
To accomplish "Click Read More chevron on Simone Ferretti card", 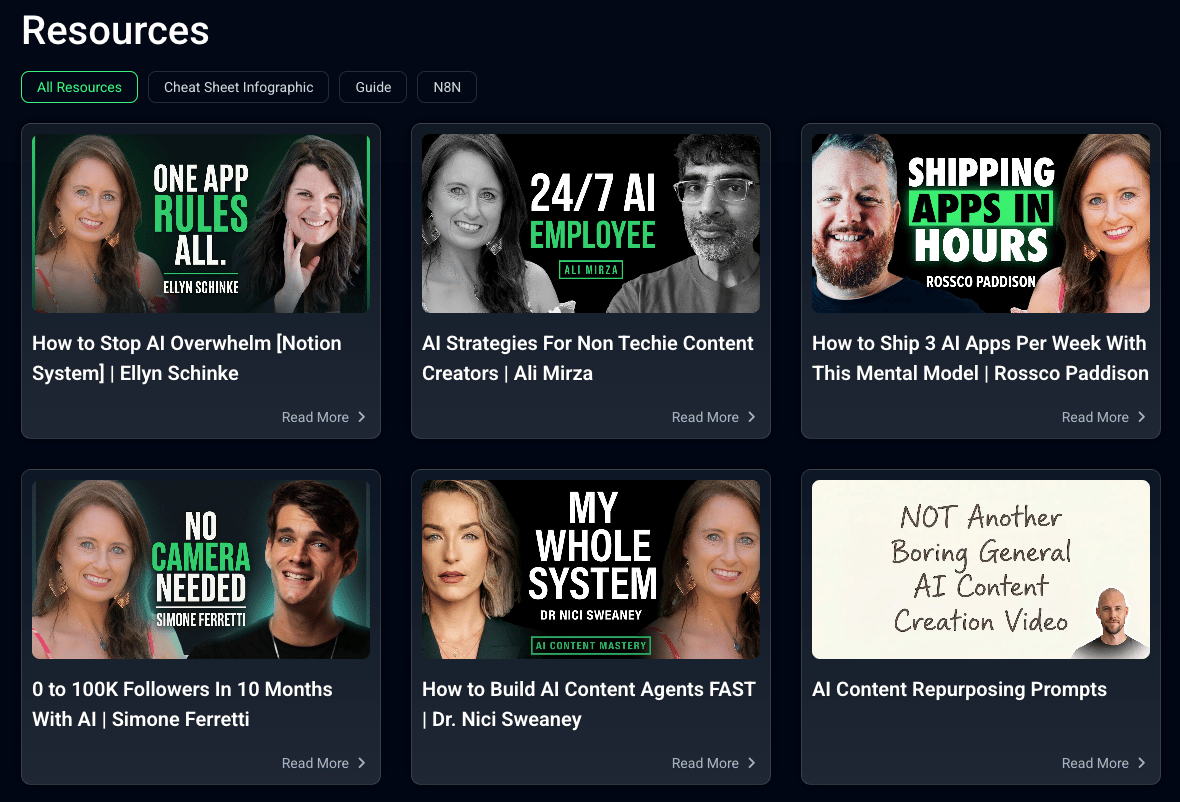I will pyautogui.click(x=362, y=763).
